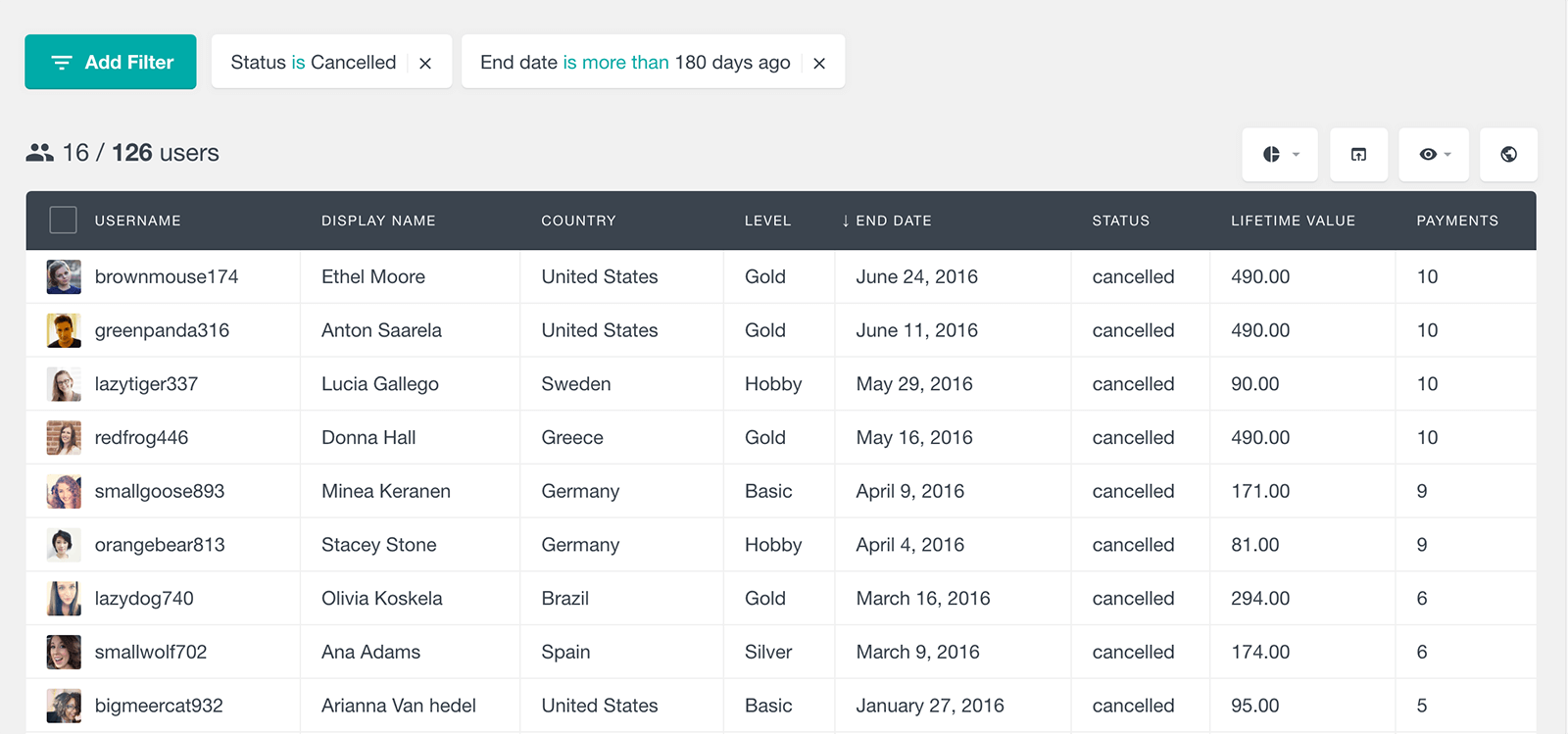Open brownmouse174 user link

point(167,276)
